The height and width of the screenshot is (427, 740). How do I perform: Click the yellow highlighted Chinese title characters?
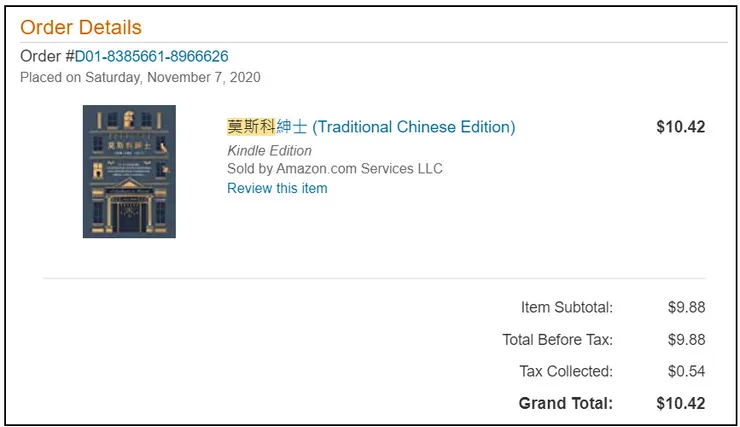[251, 127]
